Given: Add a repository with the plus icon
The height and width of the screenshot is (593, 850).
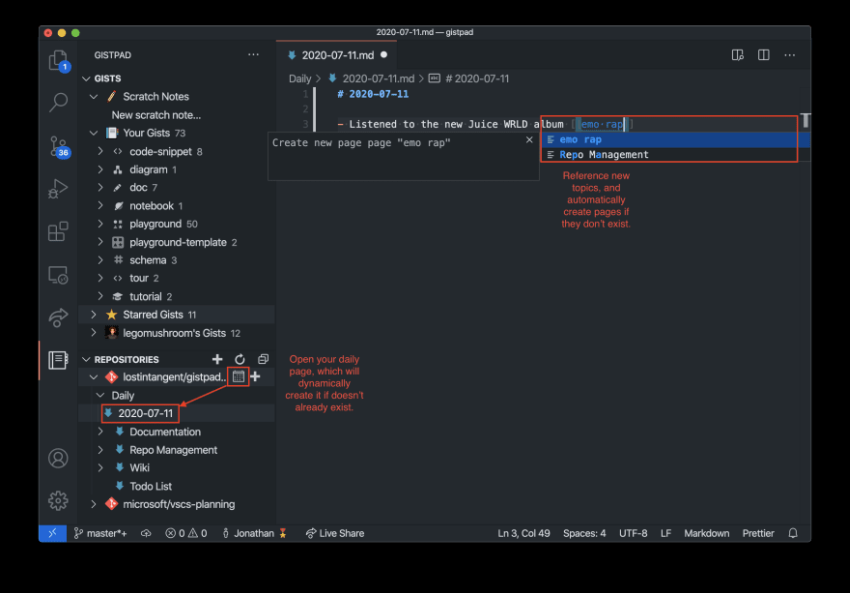Looking at the screenshot, I should (x=217, y=359).
